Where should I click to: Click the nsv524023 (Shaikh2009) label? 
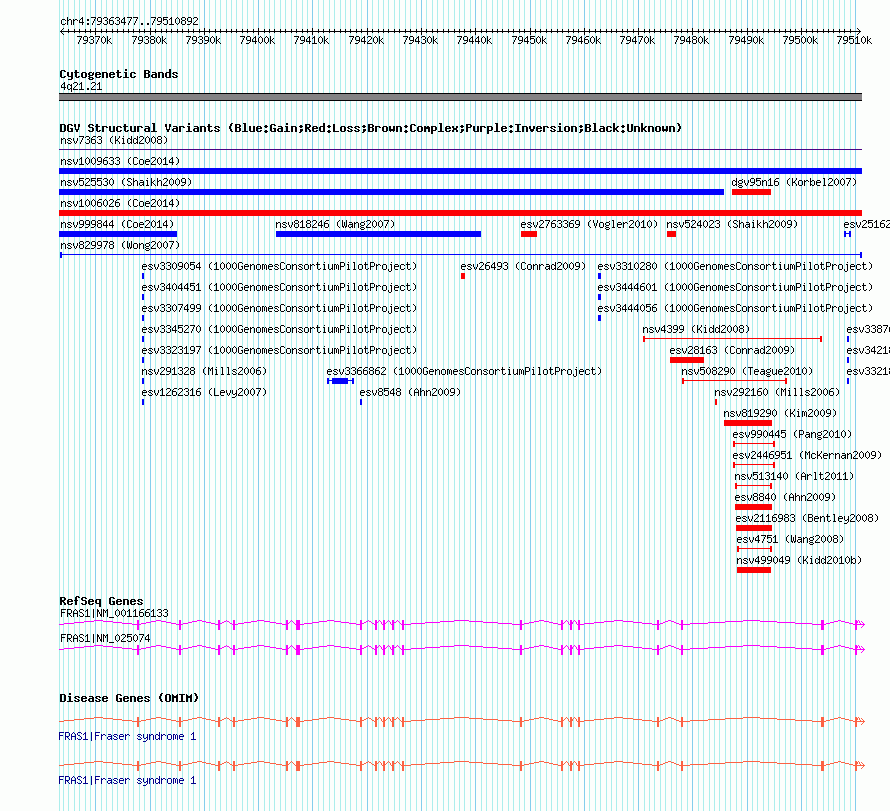(732, 224)
